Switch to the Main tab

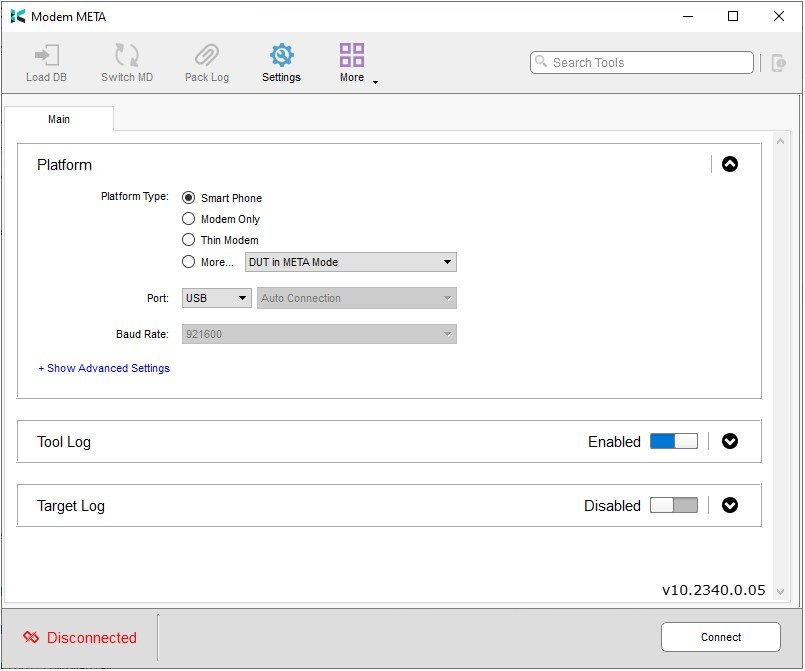[59, 119]
